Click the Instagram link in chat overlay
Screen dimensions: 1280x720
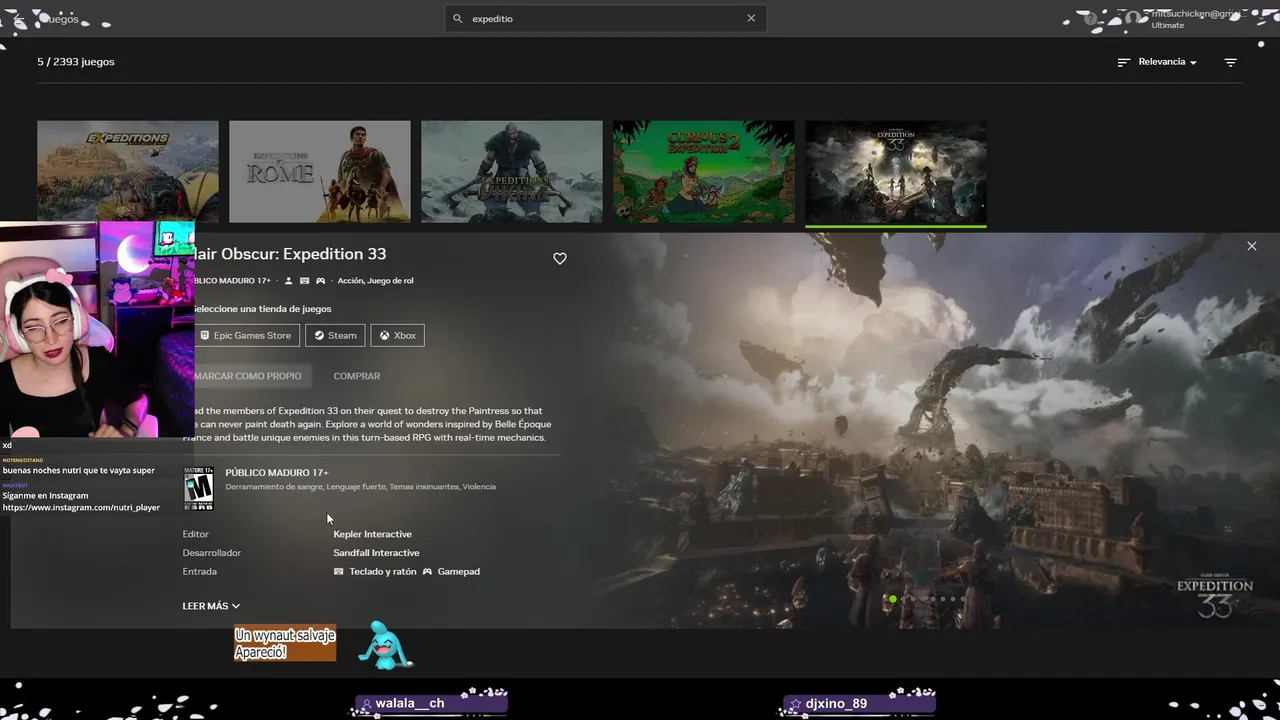click(81, 508)
